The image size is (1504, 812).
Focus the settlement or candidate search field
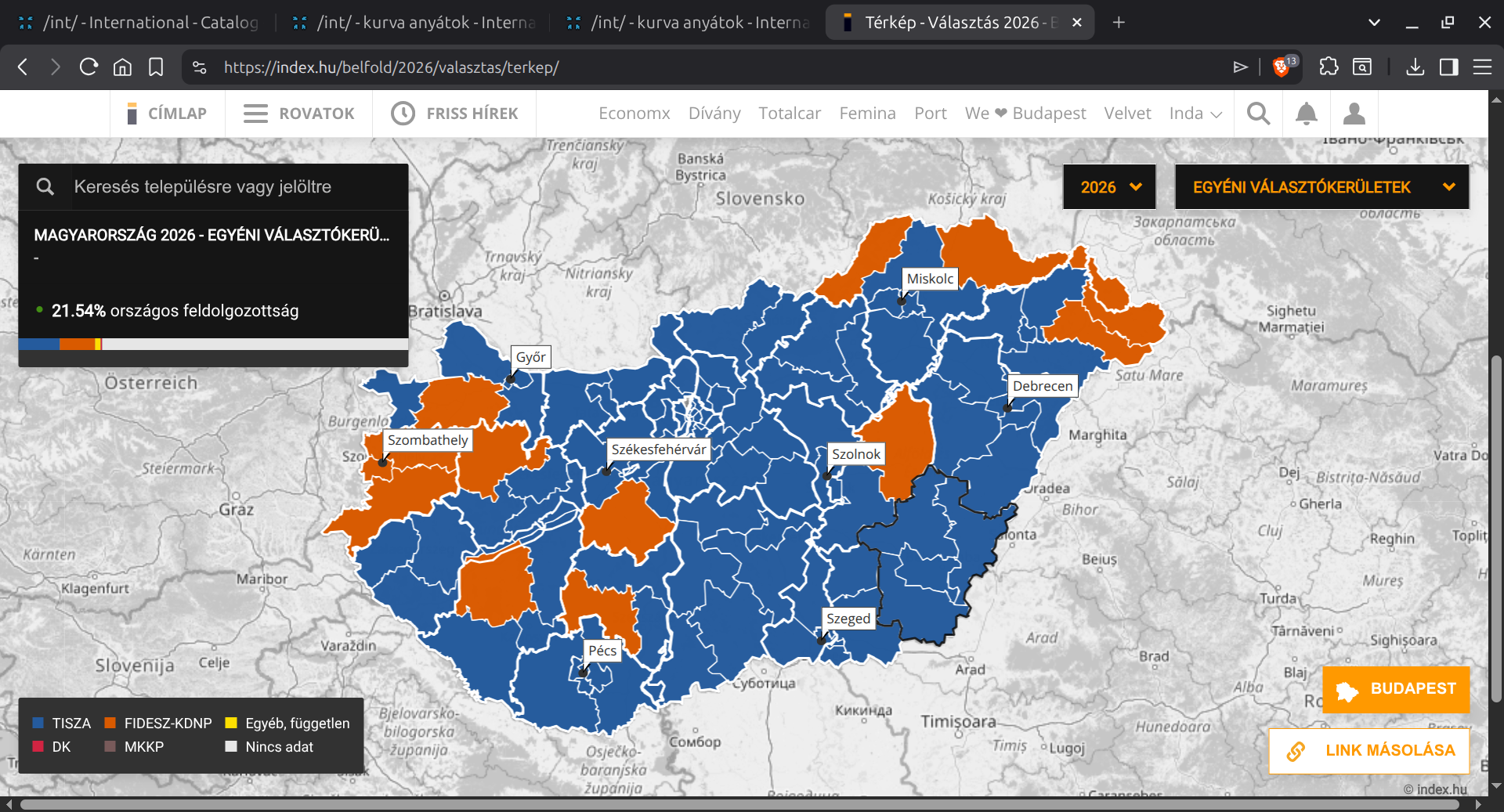tap(240, 186)
